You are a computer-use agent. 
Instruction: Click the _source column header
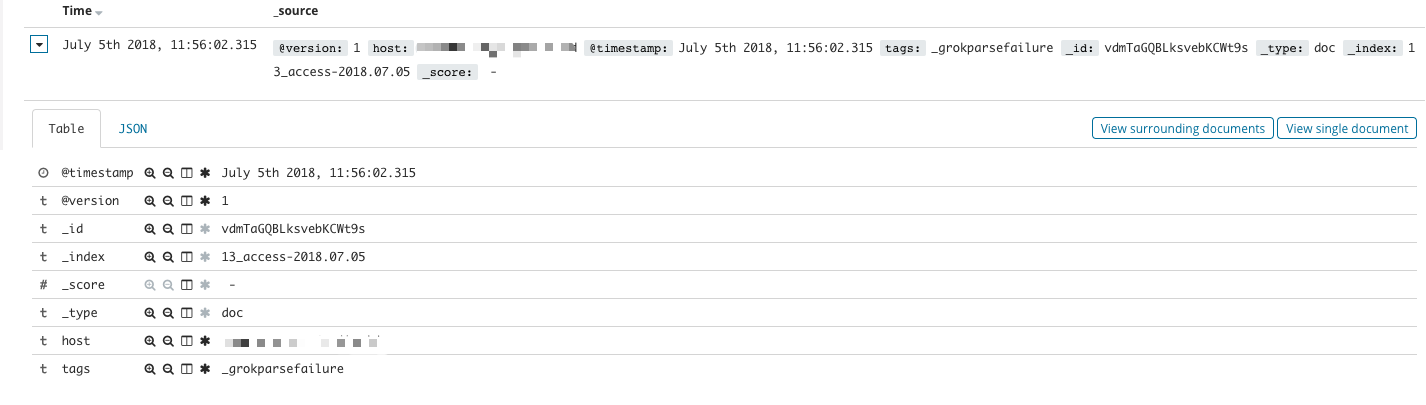point(296,11)
